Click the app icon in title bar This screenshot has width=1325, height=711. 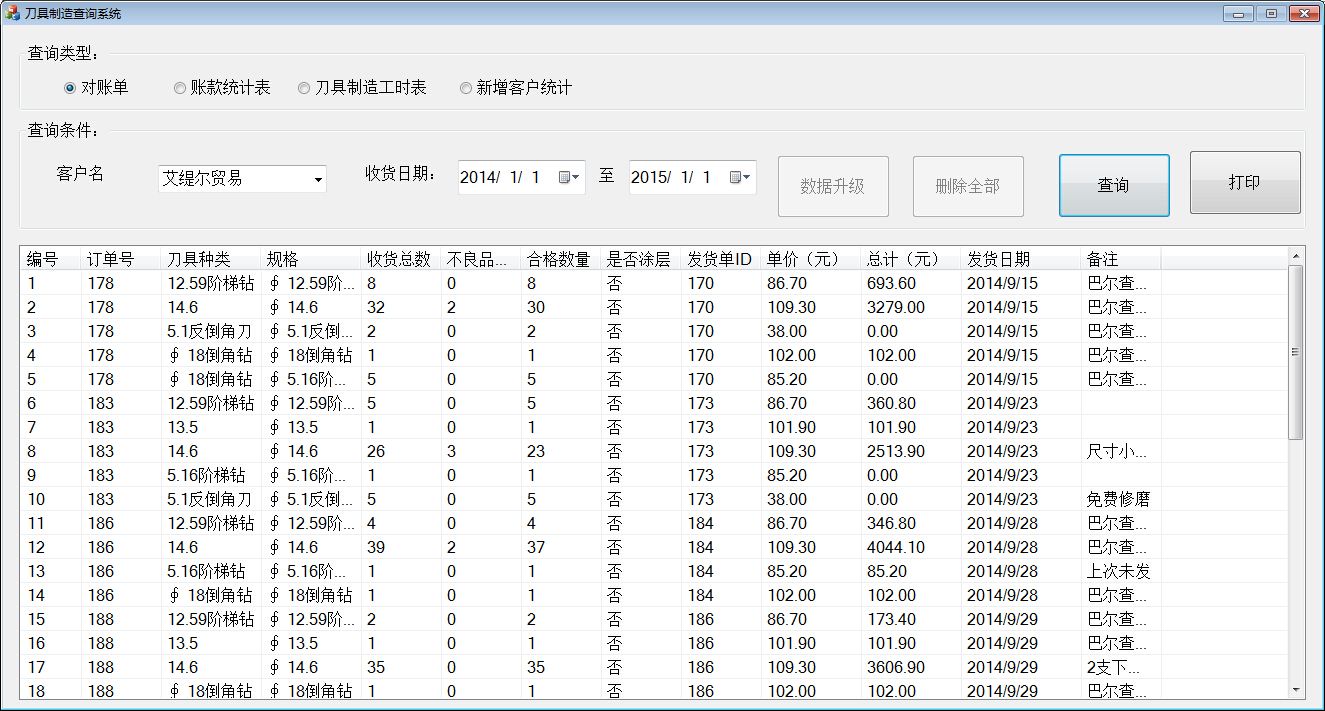pyautogui.click(x=12, y=13)
